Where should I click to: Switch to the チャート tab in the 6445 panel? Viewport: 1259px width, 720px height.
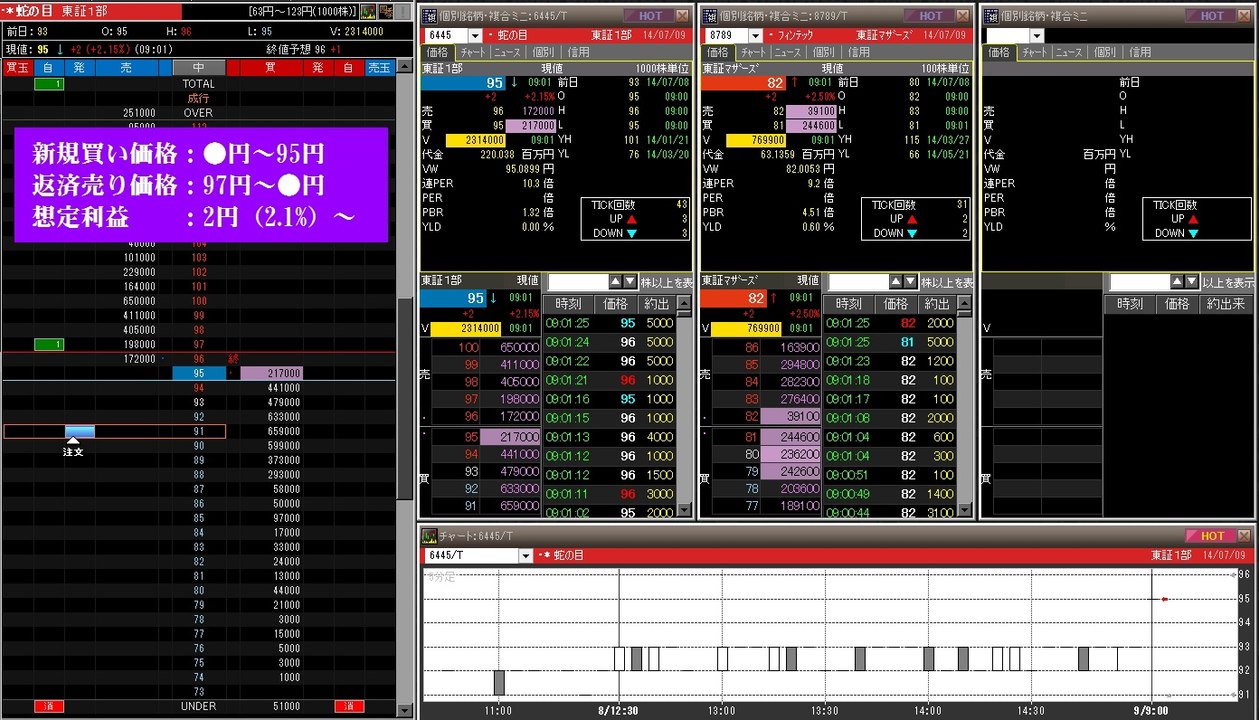(475, 52)
